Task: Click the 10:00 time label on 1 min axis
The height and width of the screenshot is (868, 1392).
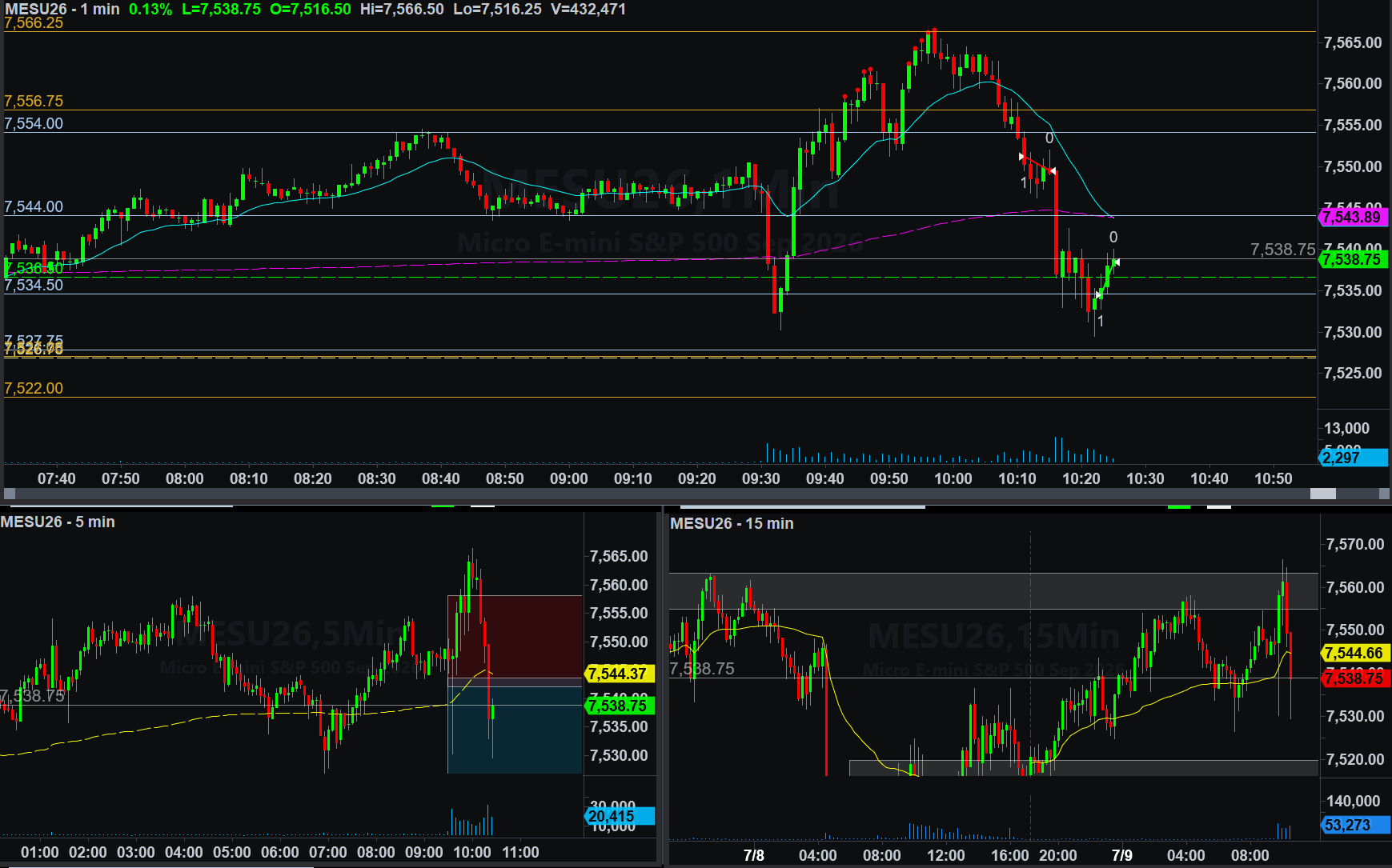Action: (953, 478)
